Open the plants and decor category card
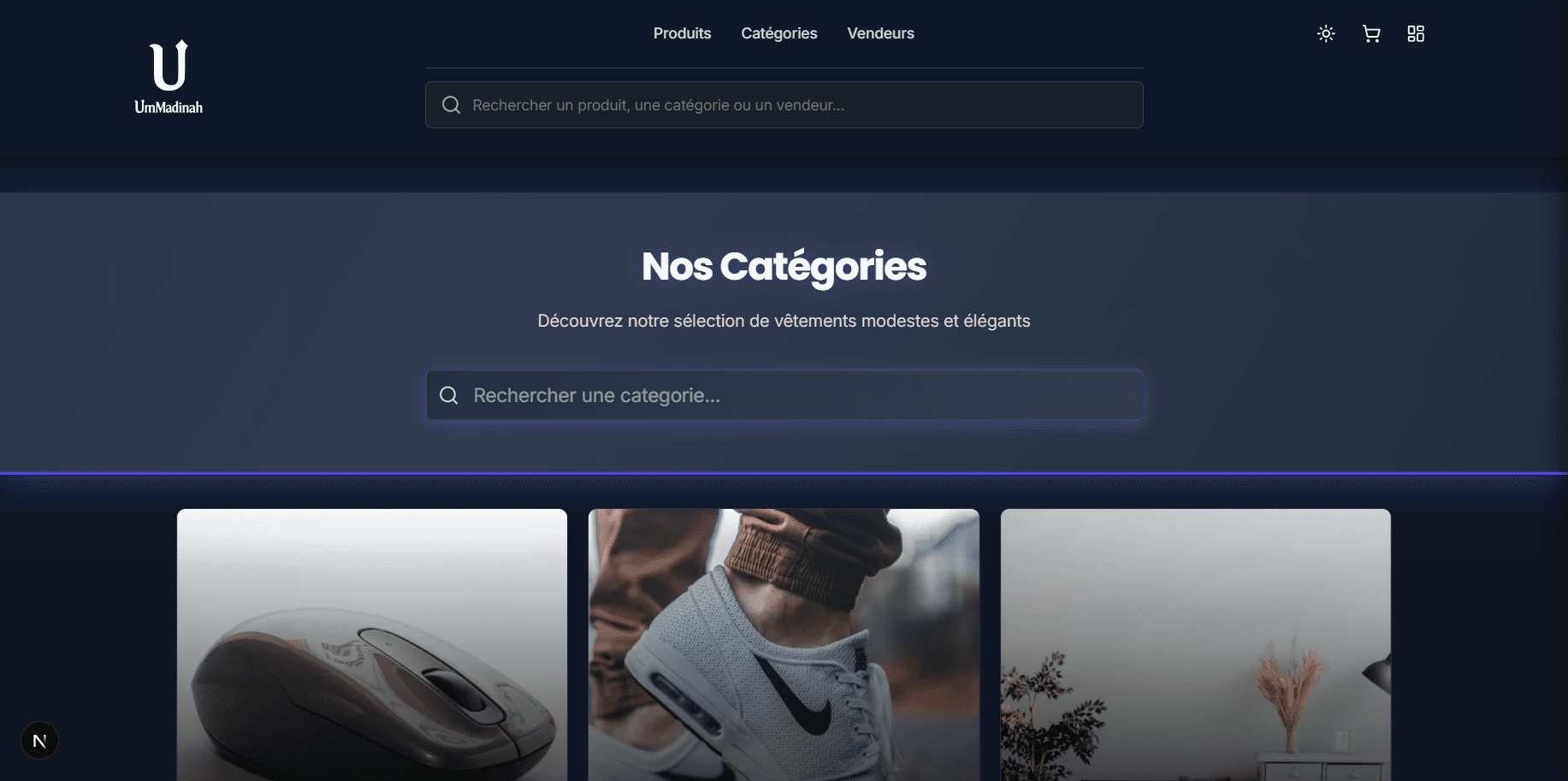Image resolution: width=1568 pixels, height=781 pixels. point(1196,645)
